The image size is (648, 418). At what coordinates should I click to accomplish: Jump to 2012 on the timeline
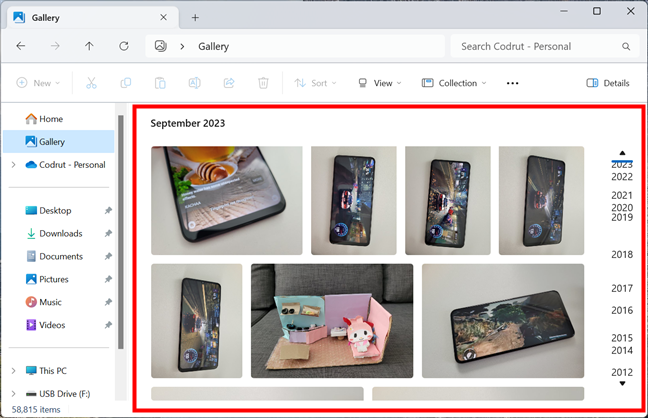(x=622, y=372)
